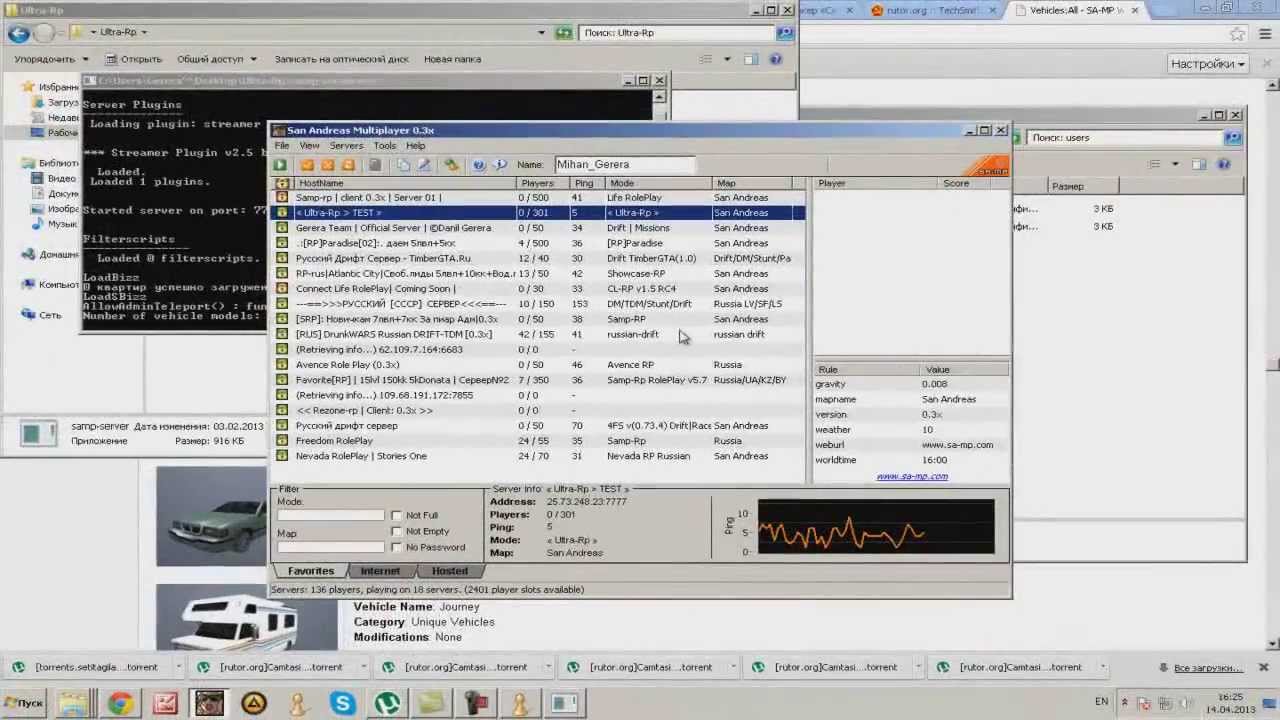Select the Nevada RolePlay | Stories One row
1280x720 pixels.
point(539,456)
